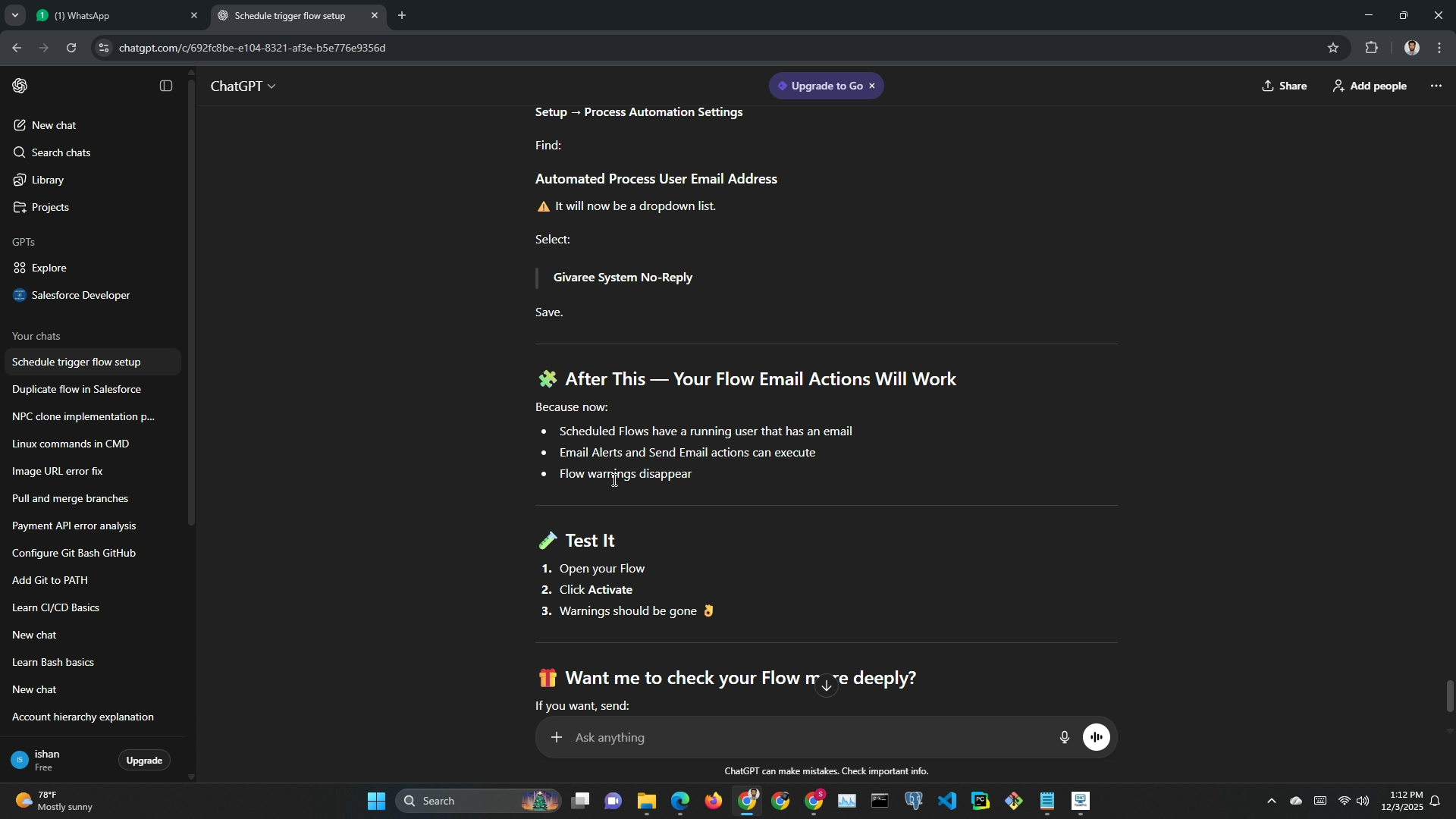Open Search chats in sidebar

[x=61, y=153]
